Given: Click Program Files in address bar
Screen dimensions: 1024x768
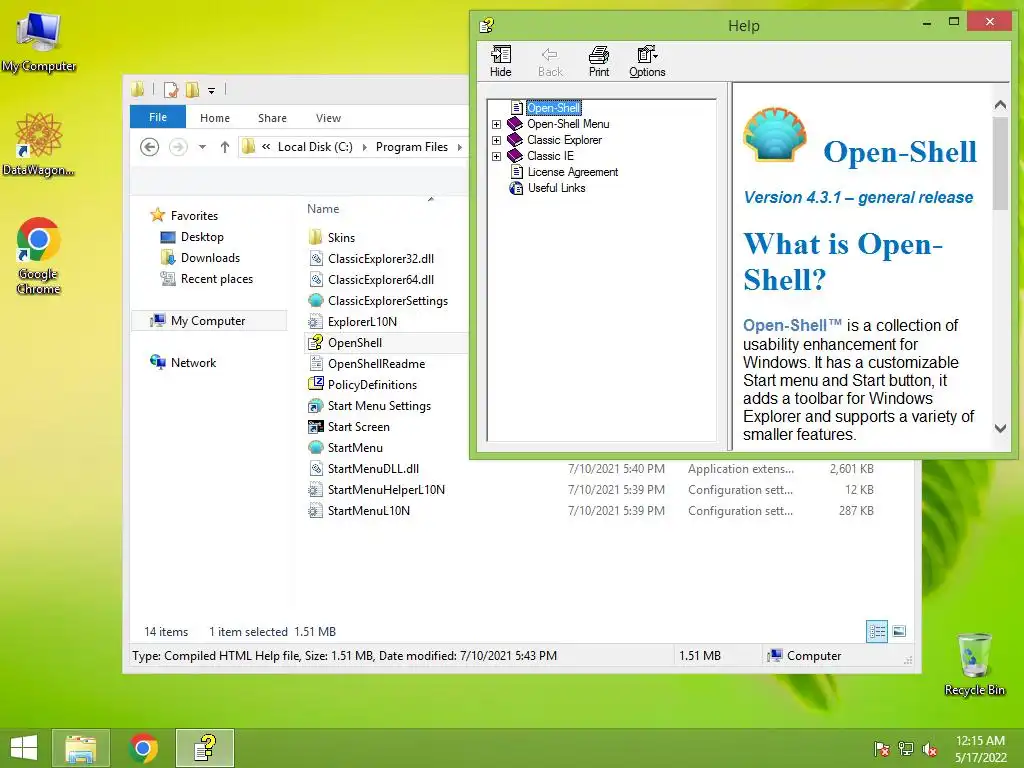Looking at the screenshot, I should click(412, 147).
